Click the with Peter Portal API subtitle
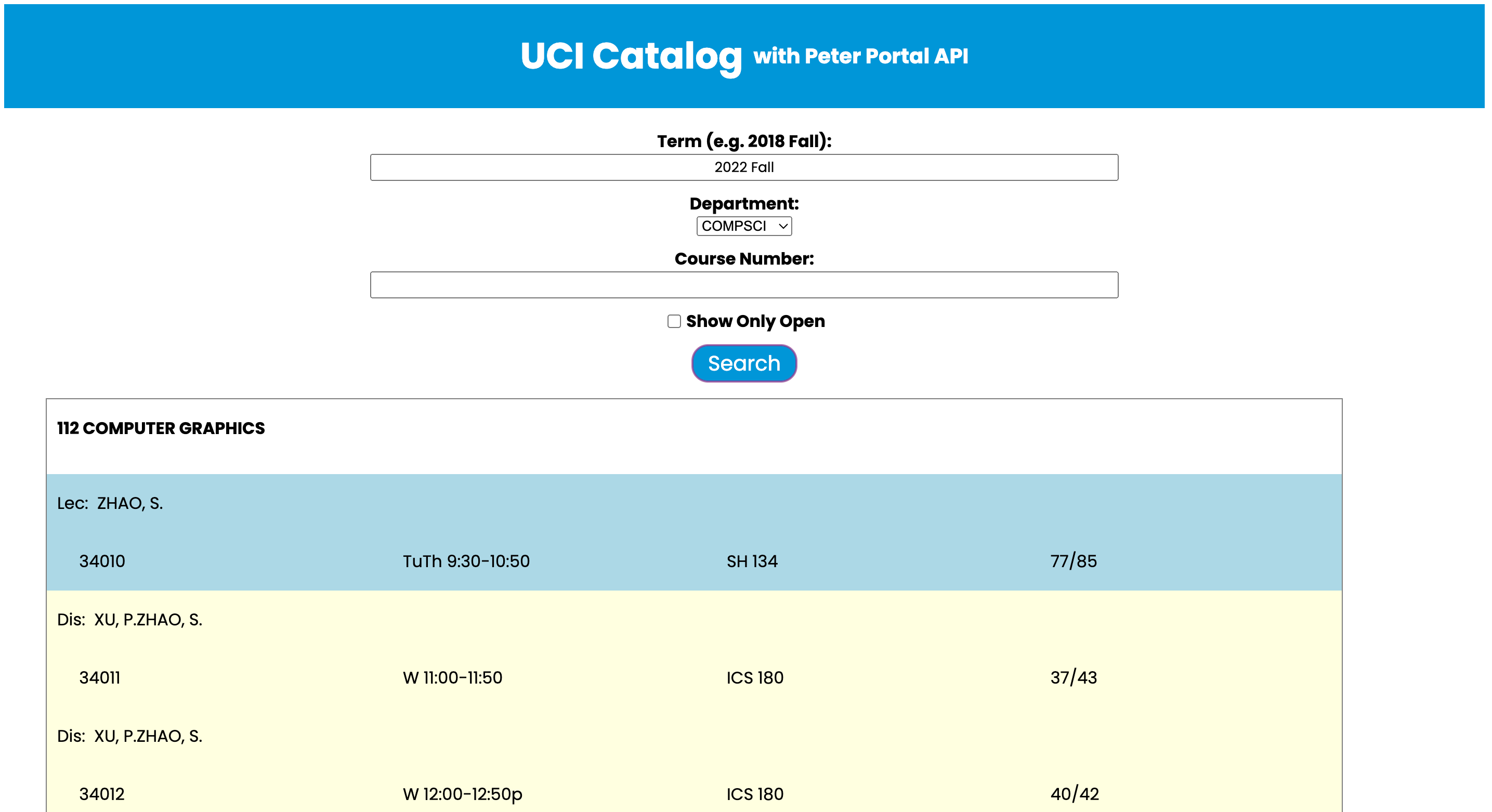Viewport: 1492px width, 812px height. pyautogui.click(x=860, y=56)
